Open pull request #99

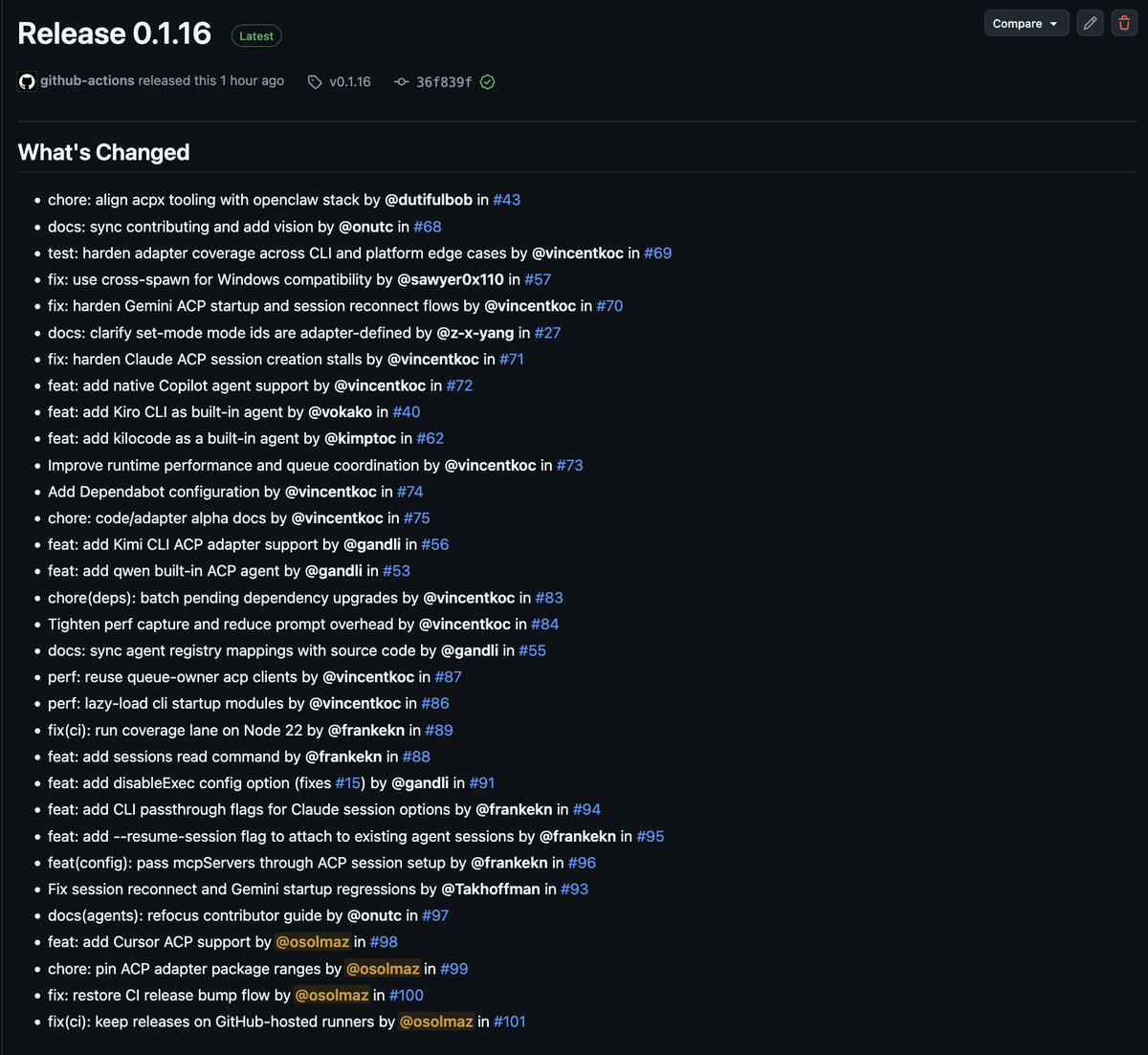(454, 969)
